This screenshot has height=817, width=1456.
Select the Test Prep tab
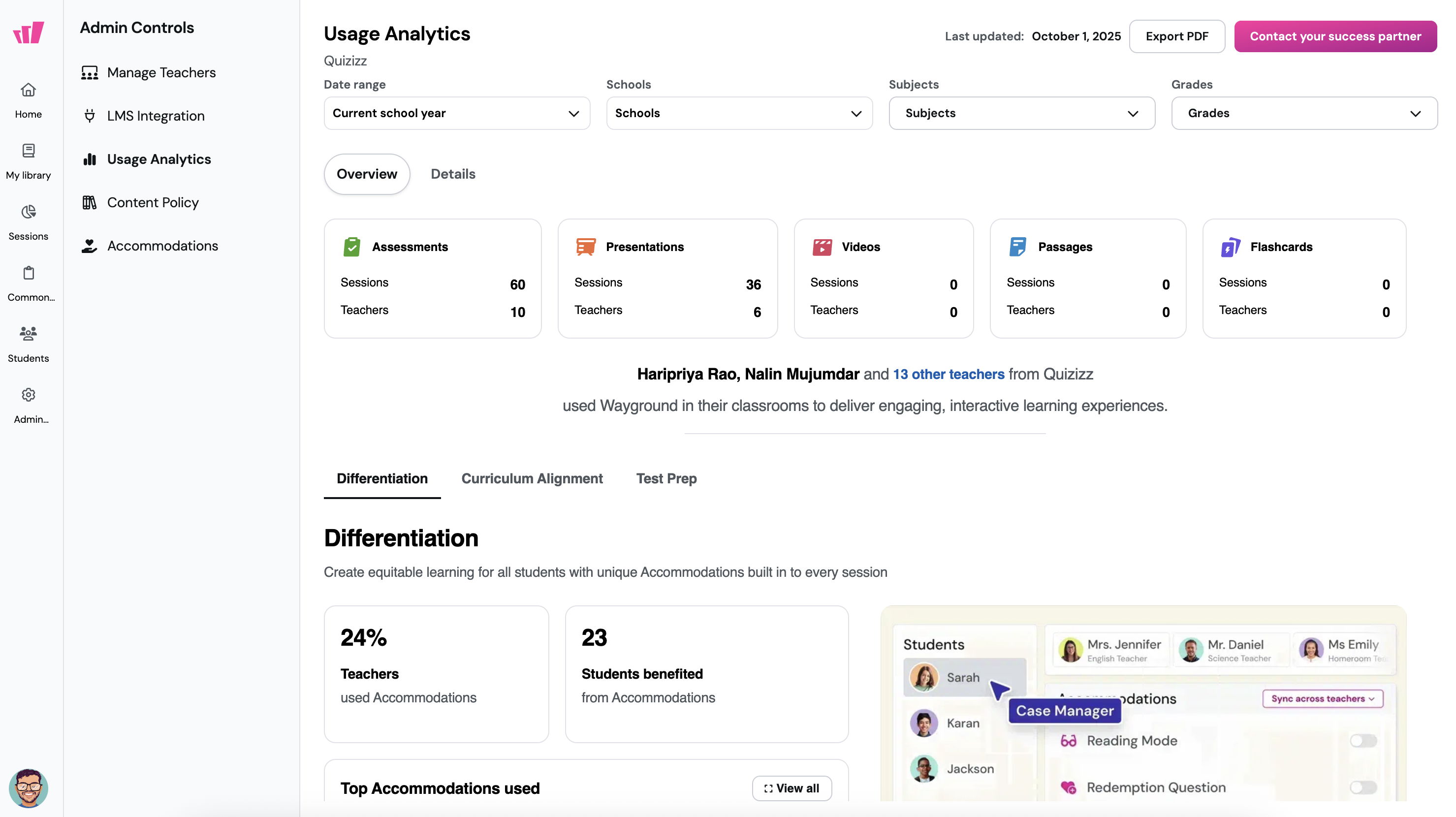tap(666, 478)
